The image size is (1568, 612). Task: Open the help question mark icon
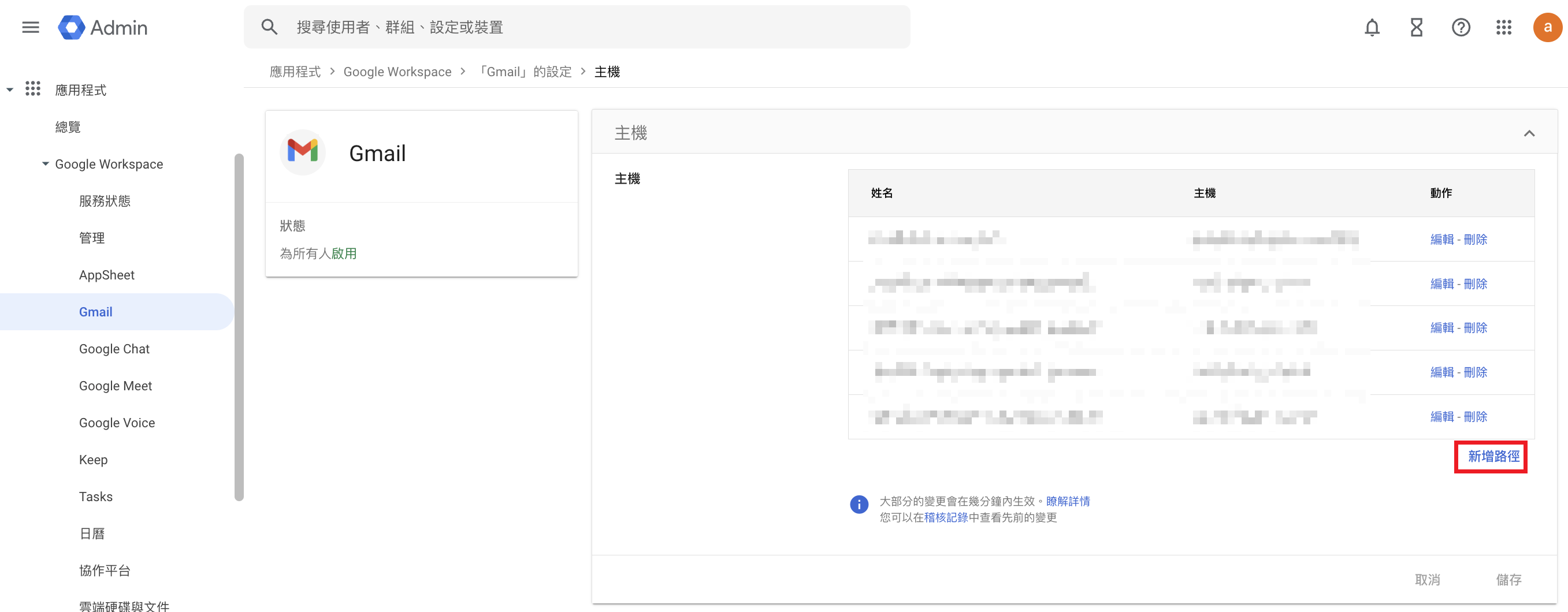click(1461, 27)
